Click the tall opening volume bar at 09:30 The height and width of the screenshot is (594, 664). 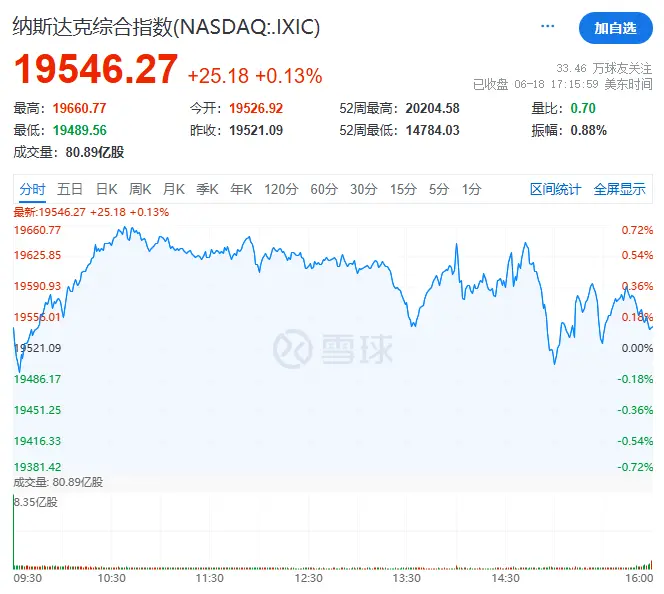click(x=14, y=532)
